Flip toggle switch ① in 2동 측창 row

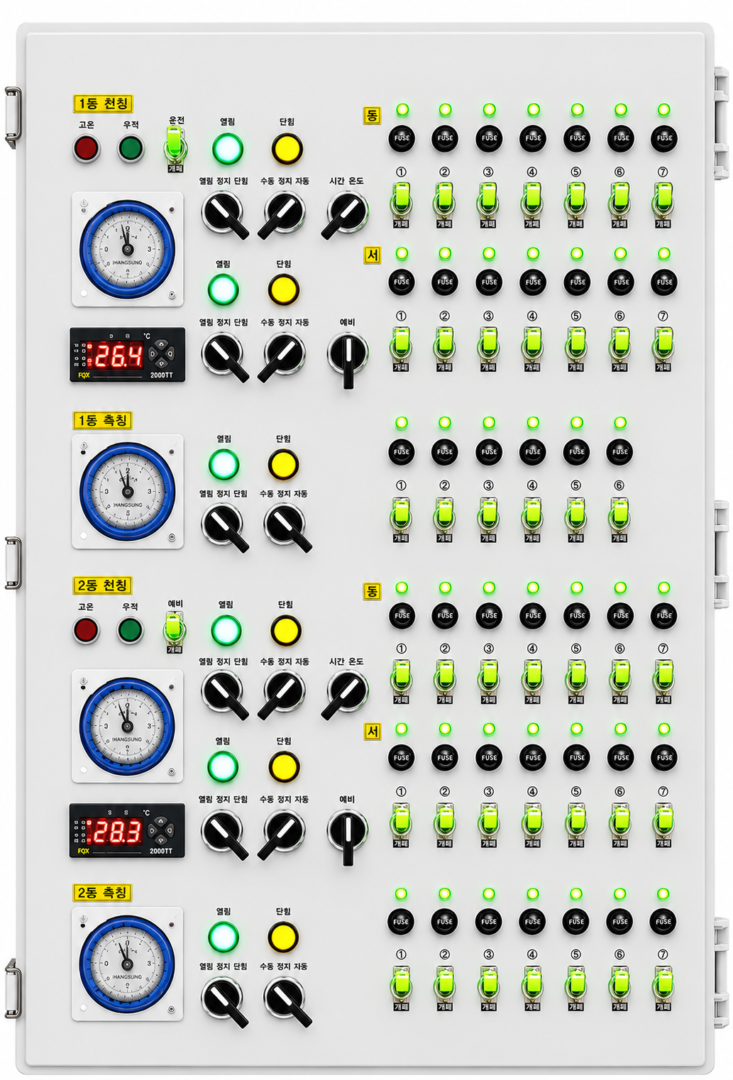[x=402, y=986]
